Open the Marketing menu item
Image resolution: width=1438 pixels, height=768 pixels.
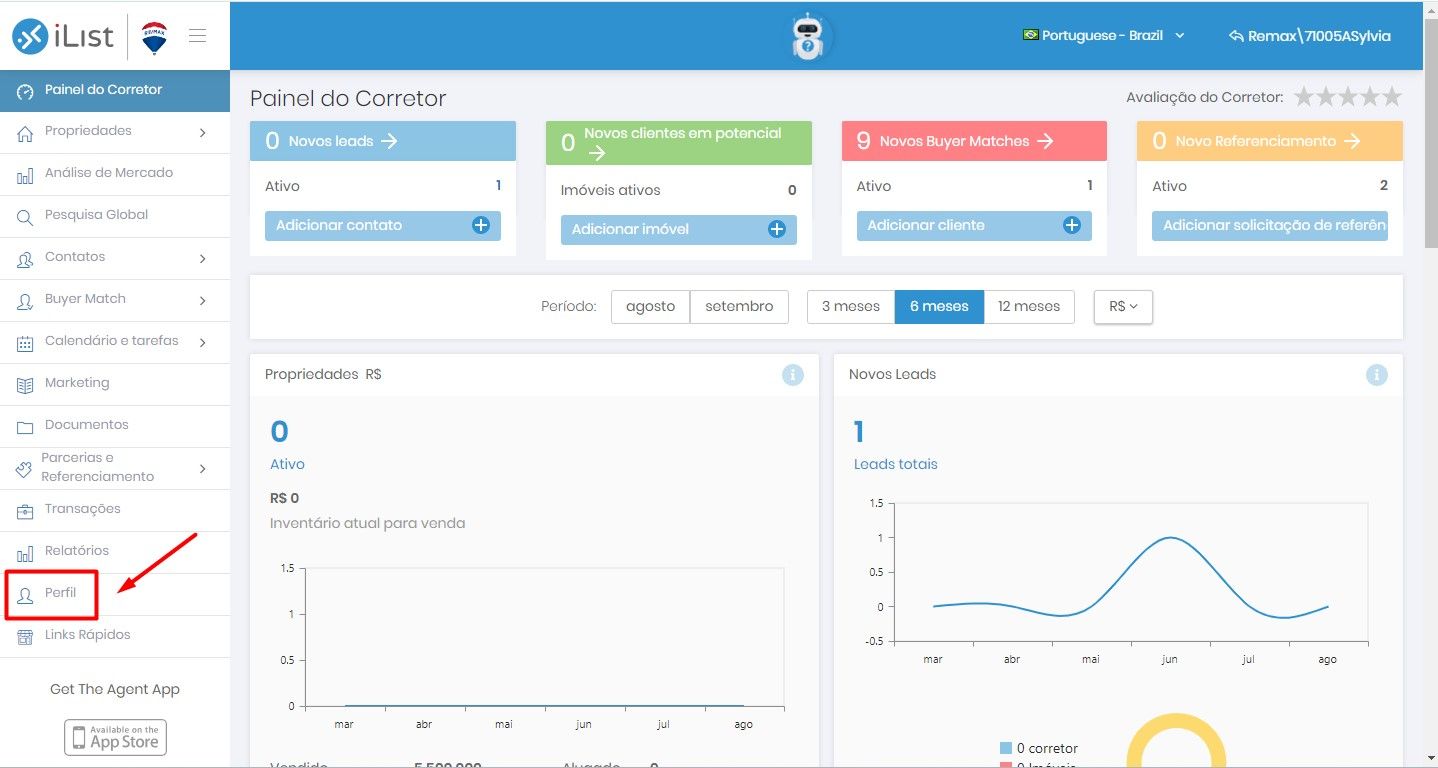(115, 384)
